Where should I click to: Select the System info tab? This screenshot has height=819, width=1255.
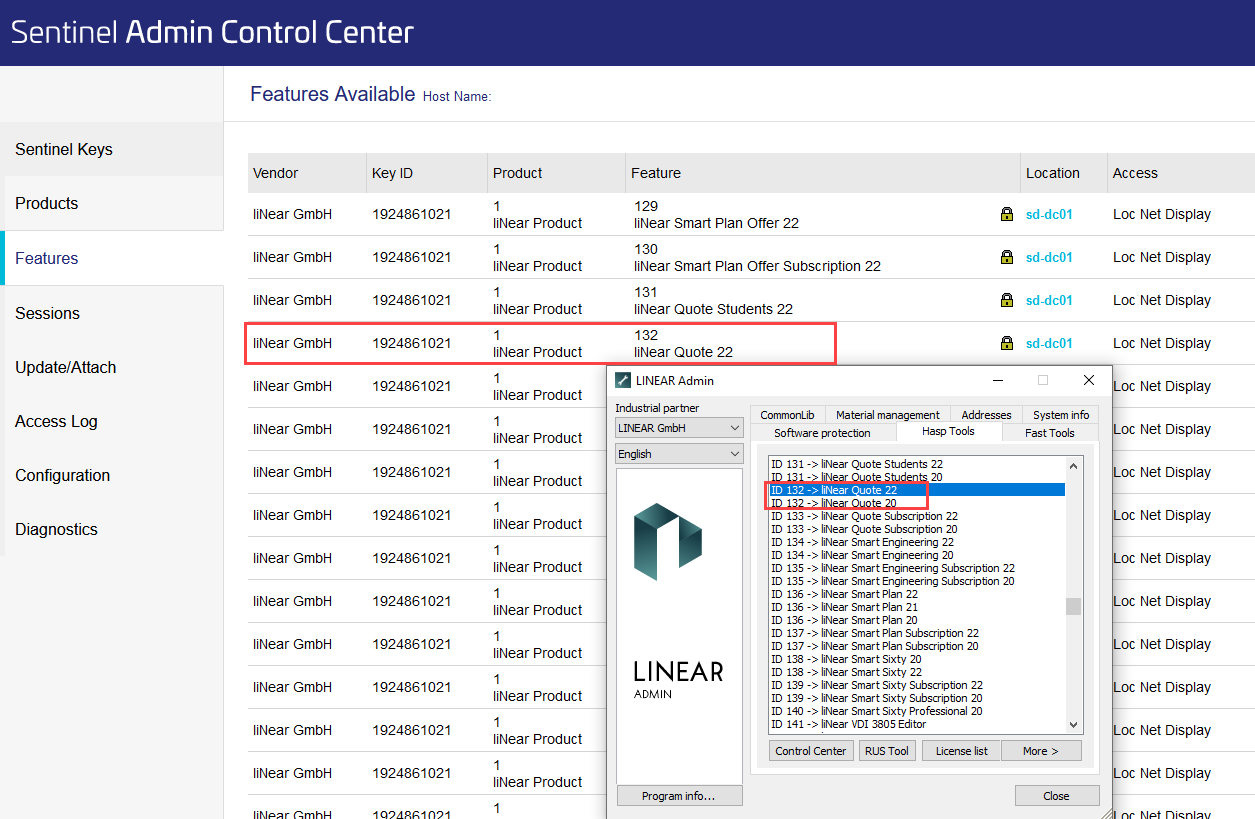[x=1061, y=414]
